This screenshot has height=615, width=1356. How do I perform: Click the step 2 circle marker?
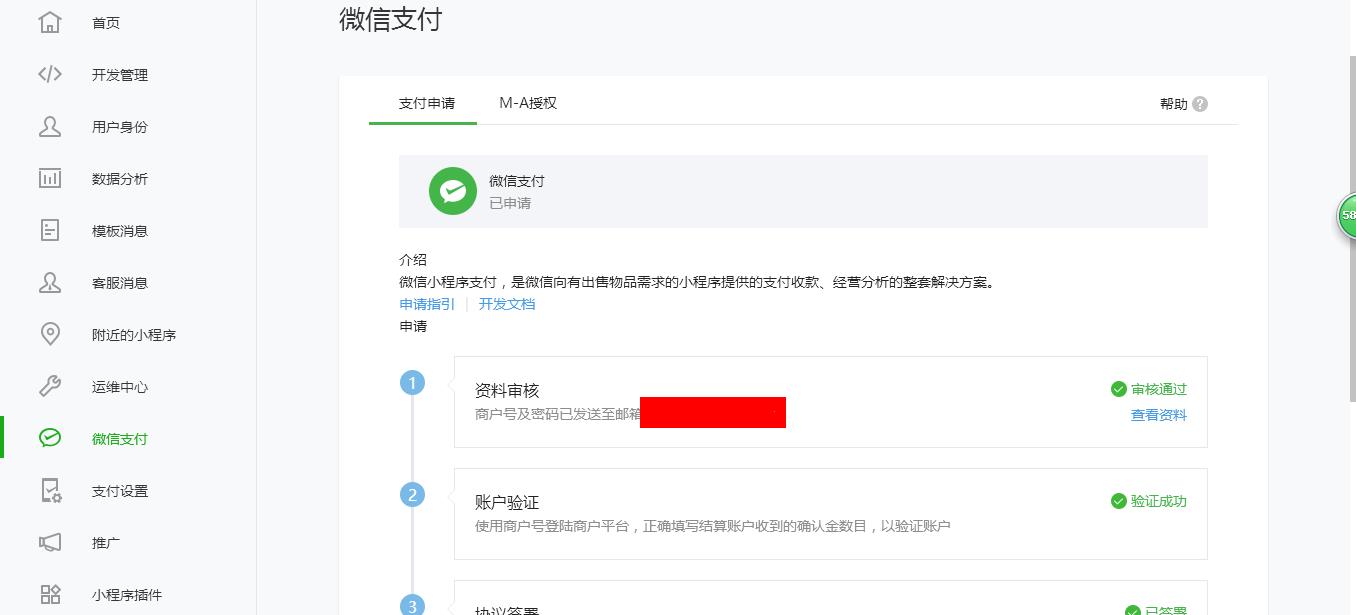[x=412, y=495]
